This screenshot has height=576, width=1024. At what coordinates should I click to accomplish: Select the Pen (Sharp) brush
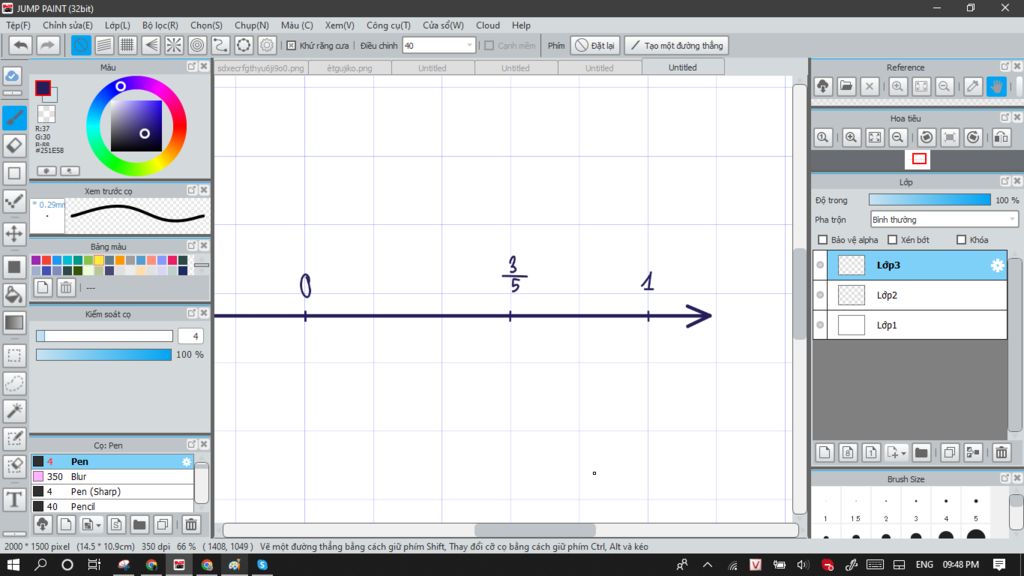click(112, 492)
